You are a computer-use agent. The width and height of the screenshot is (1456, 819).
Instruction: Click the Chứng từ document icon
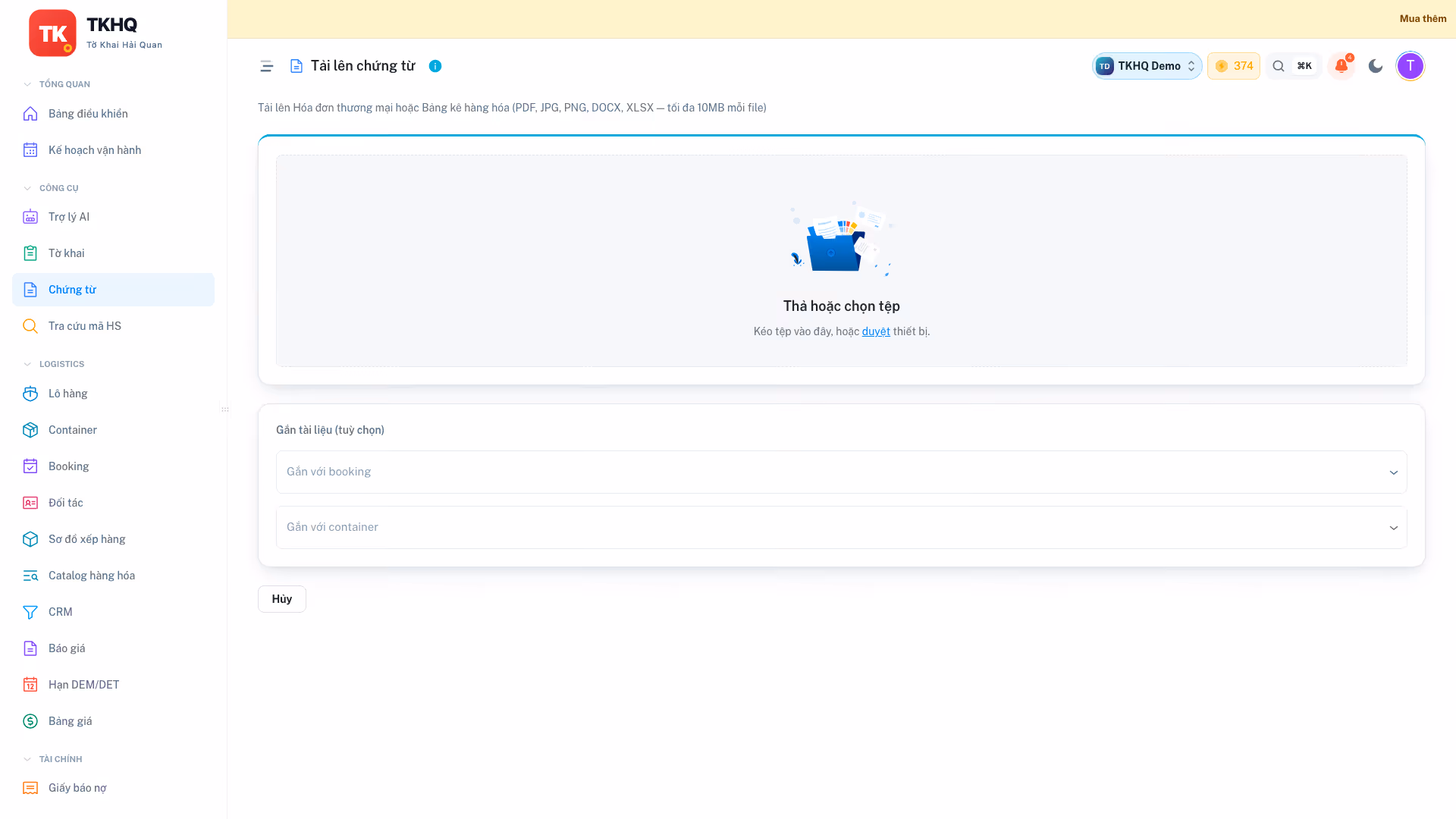pos(30,290)
